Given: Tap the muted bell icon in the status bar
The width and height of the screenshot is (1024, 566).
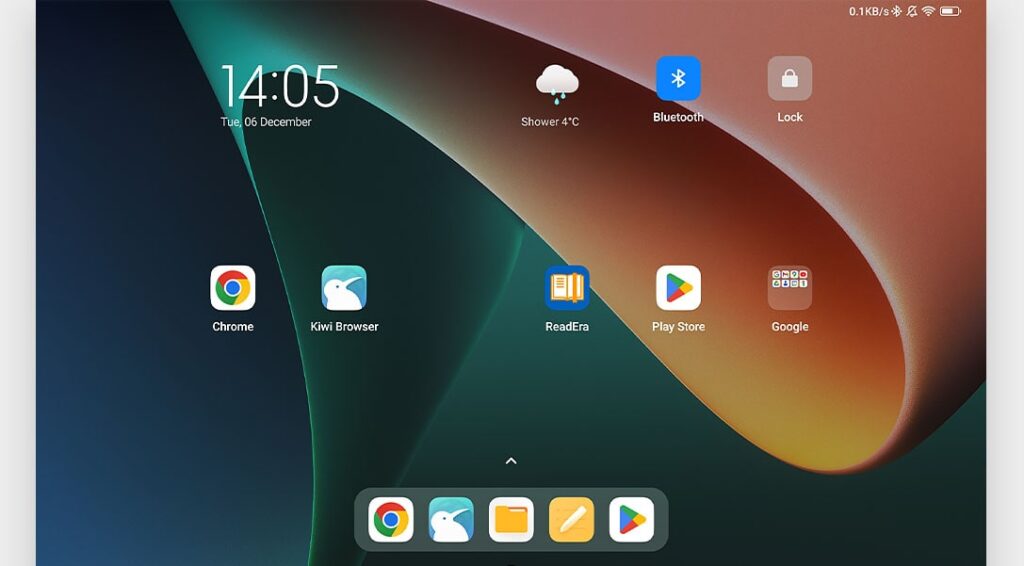Looking at the screenshot, I should 912,11.
